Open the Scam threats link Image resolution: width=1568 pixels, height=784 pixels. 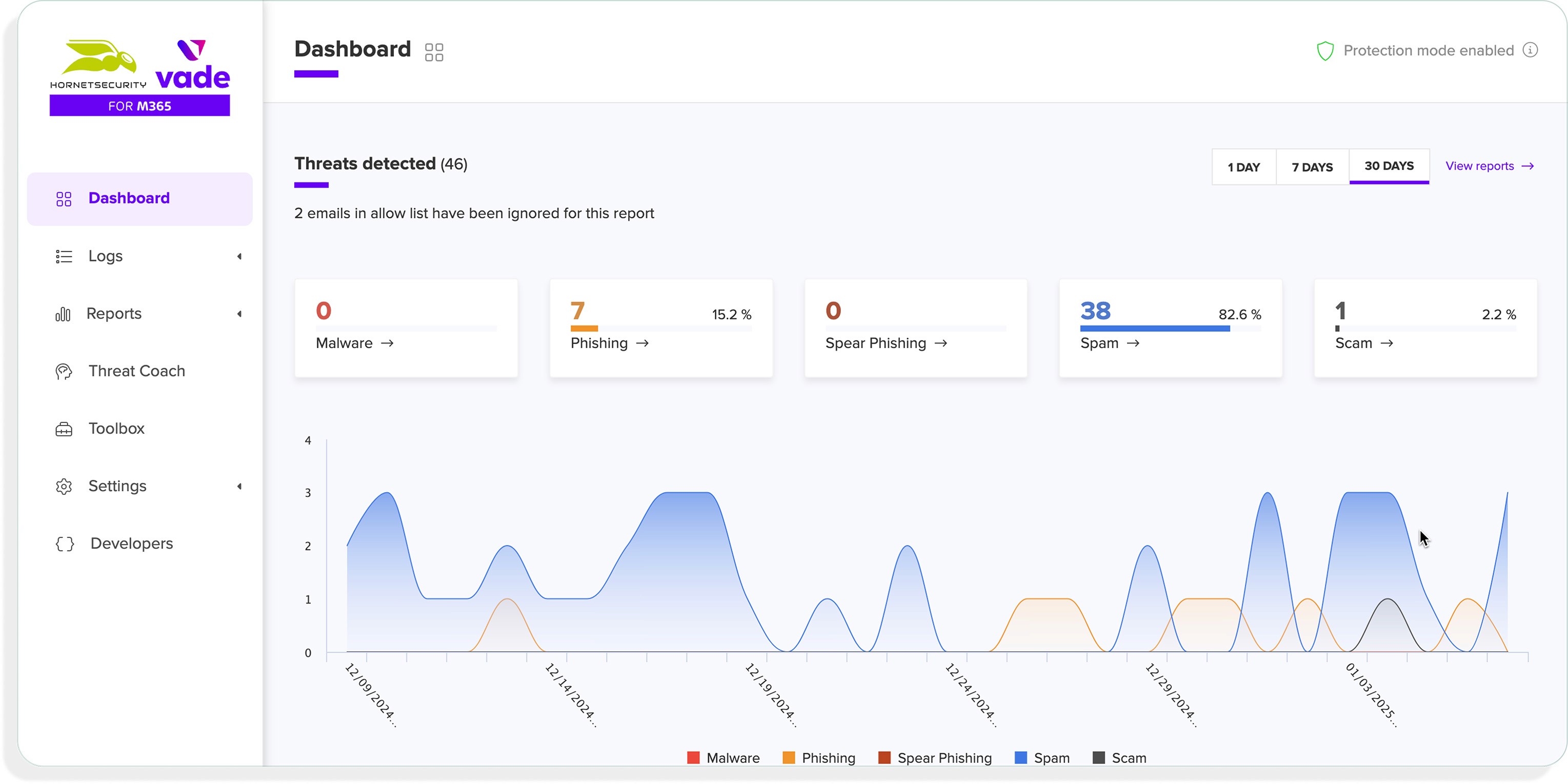pos(1365,344)
